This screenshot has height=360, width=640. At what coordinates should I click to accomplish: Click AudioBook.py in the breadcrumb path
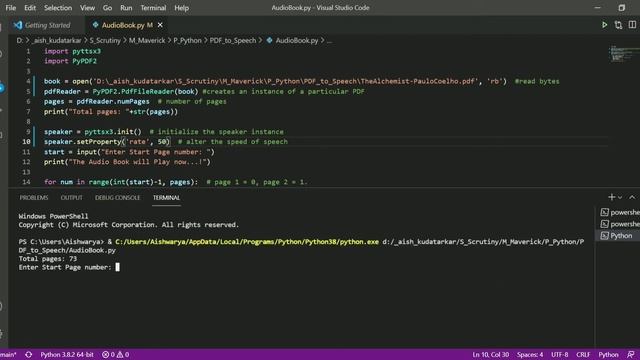click(296, 40)
